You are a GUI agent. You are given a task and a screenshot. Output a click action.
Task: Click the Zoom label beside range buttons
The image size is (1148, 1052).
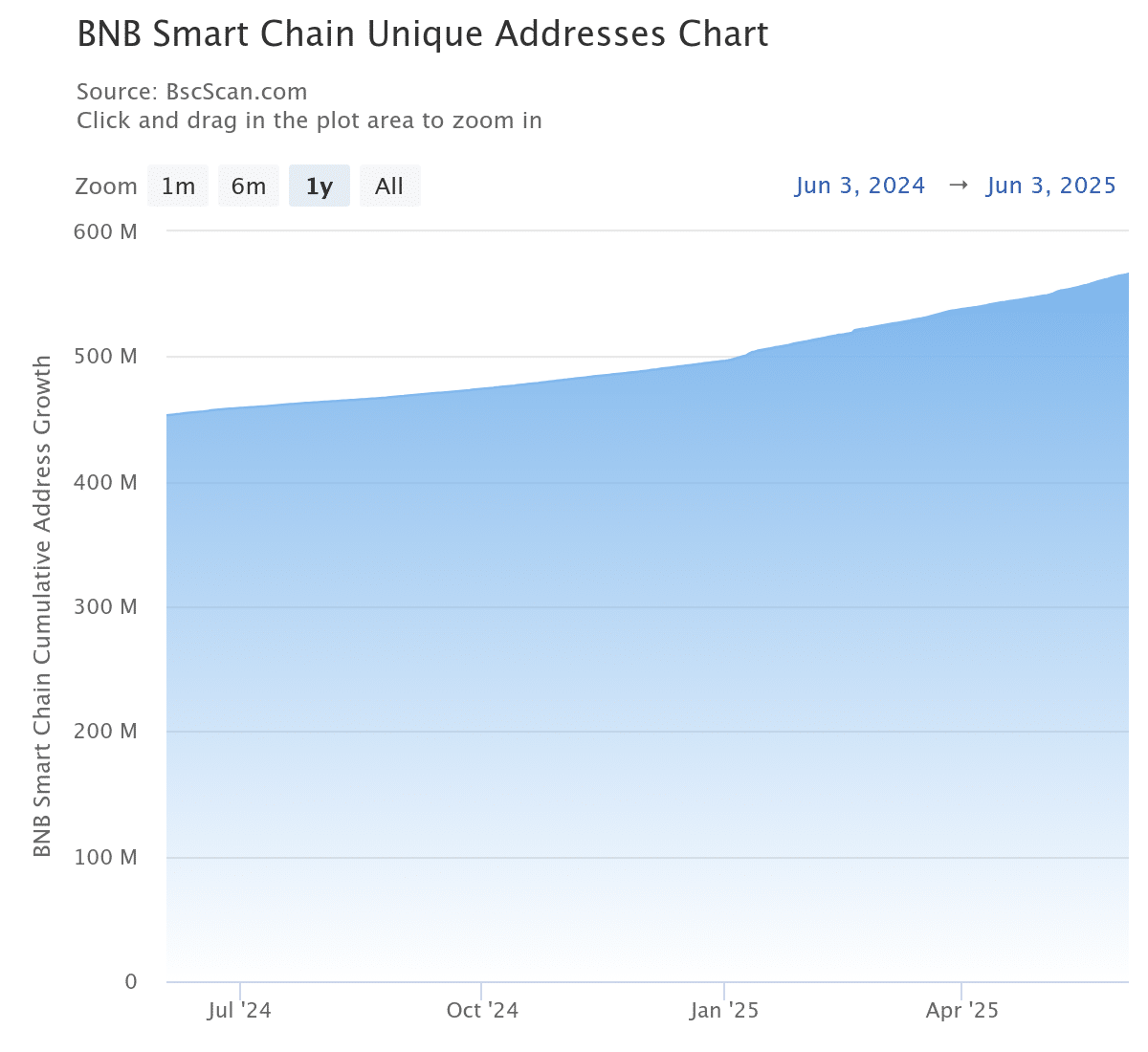point(106,186)
